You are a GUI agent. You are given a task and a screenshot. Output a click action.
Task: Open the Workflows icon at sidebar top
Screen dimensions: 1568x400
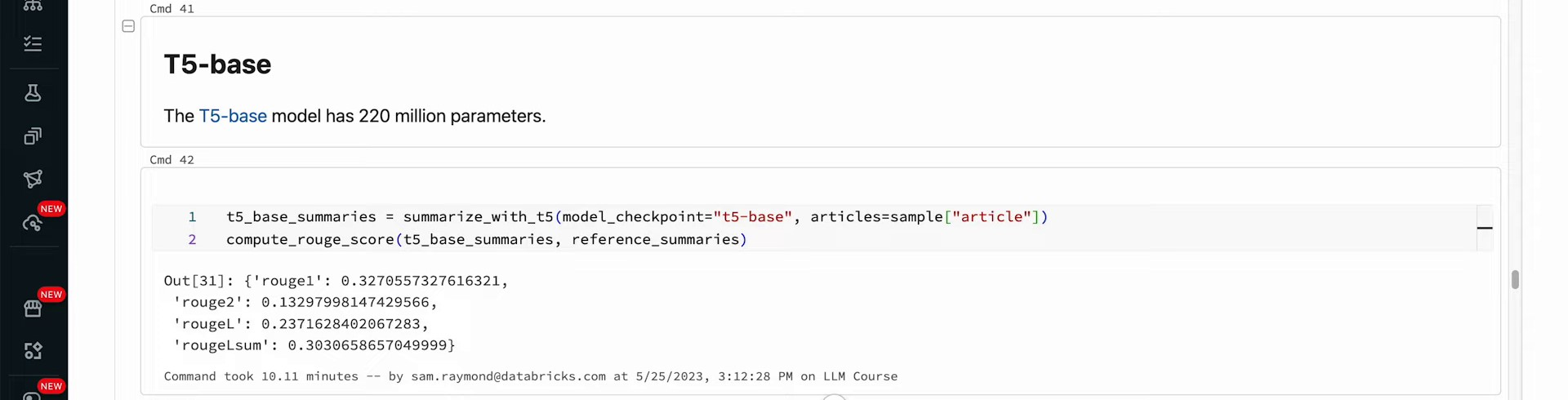point(33,6)
